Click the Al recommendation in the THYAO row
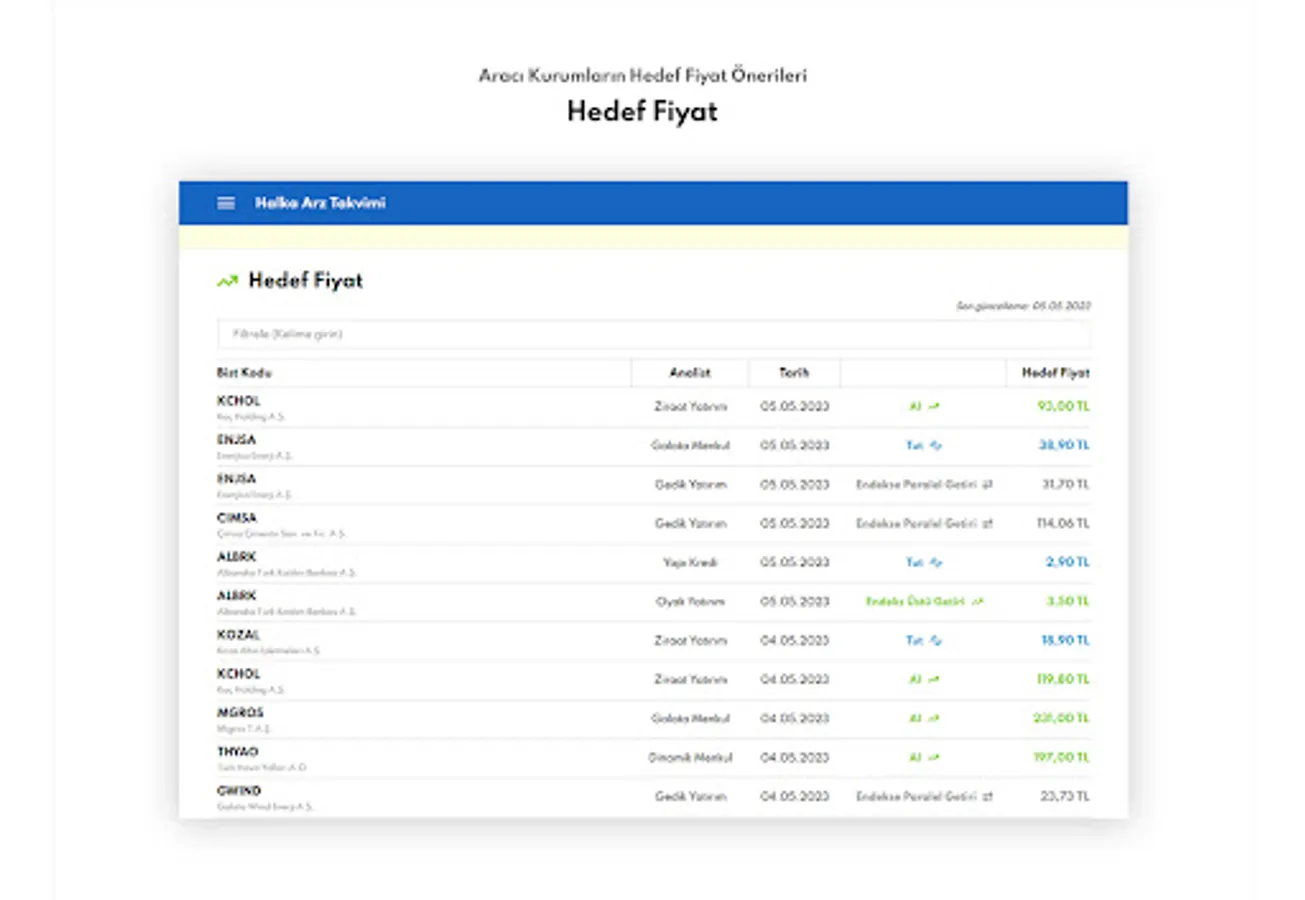This screenshot has width=1305, height=900. click(915, 758)
